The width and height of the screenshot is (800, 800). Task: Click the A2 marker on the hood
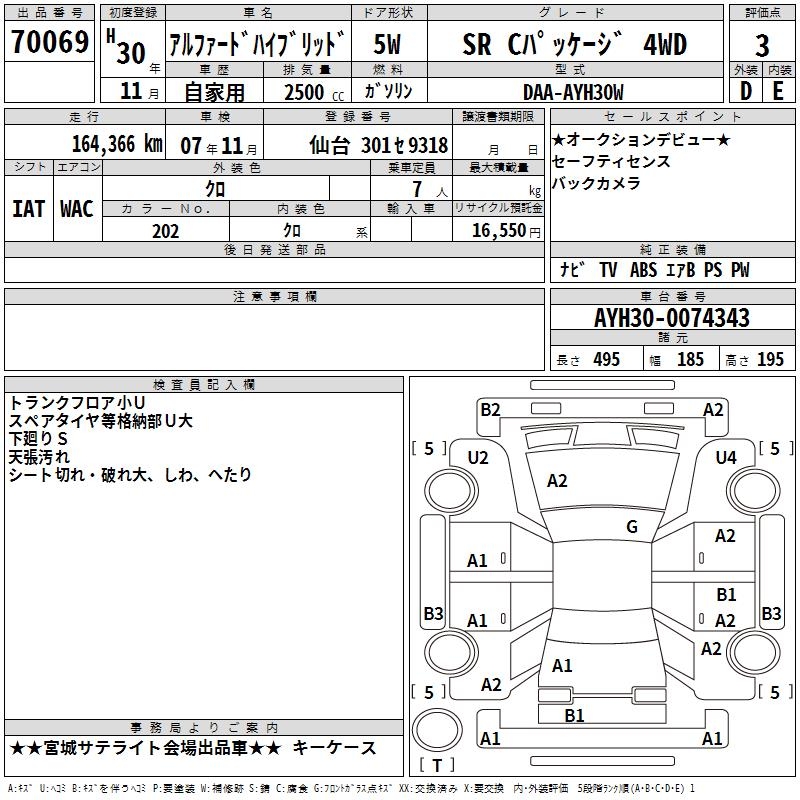coord(558,481)
